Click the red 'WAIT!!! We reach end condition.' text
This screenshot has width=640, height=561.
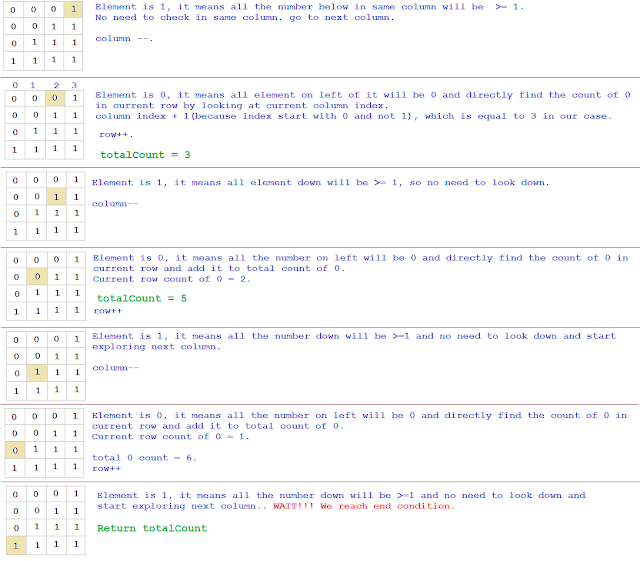click(364, 506)
